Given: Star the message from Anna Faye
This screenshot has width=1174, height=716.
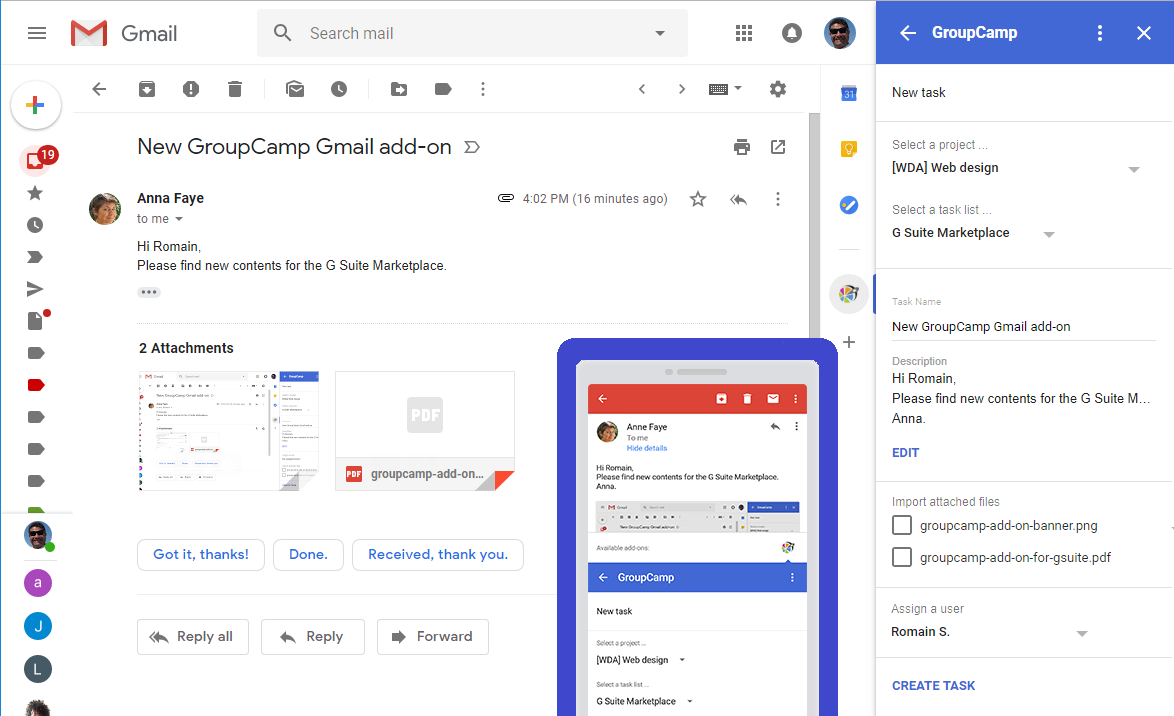Looking at the screenshot, I should click(698, 199).
